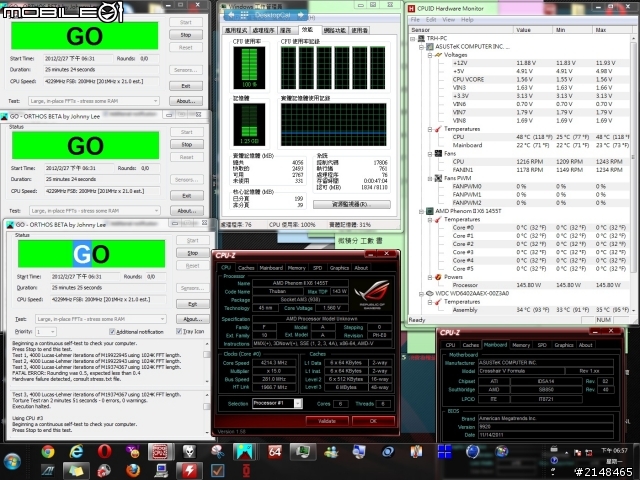Open the HWMonitor View menu

(x=448, y=20)
